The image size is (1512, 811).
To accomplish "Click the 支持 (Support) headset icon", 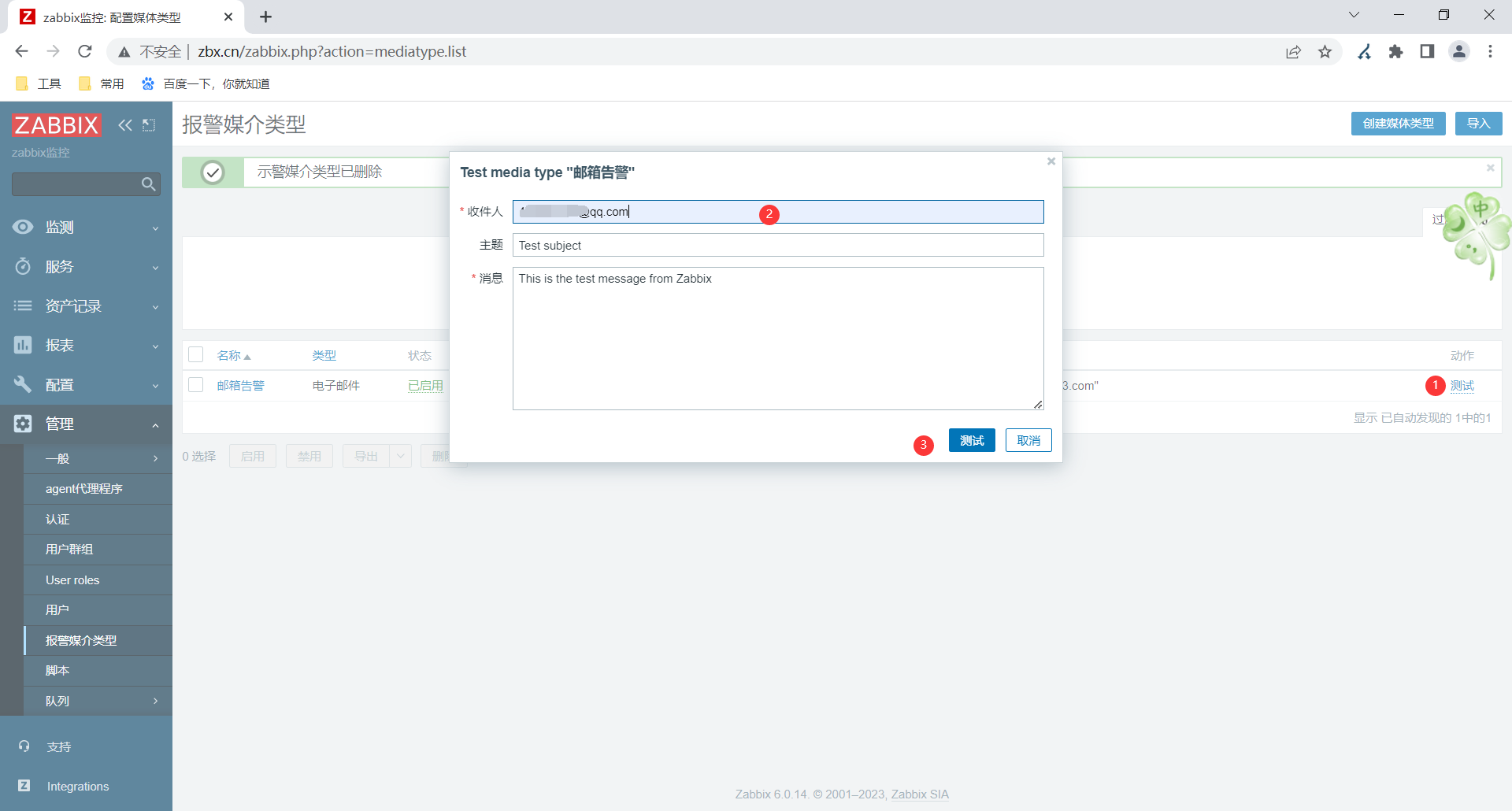I will [x=24, y=746].
